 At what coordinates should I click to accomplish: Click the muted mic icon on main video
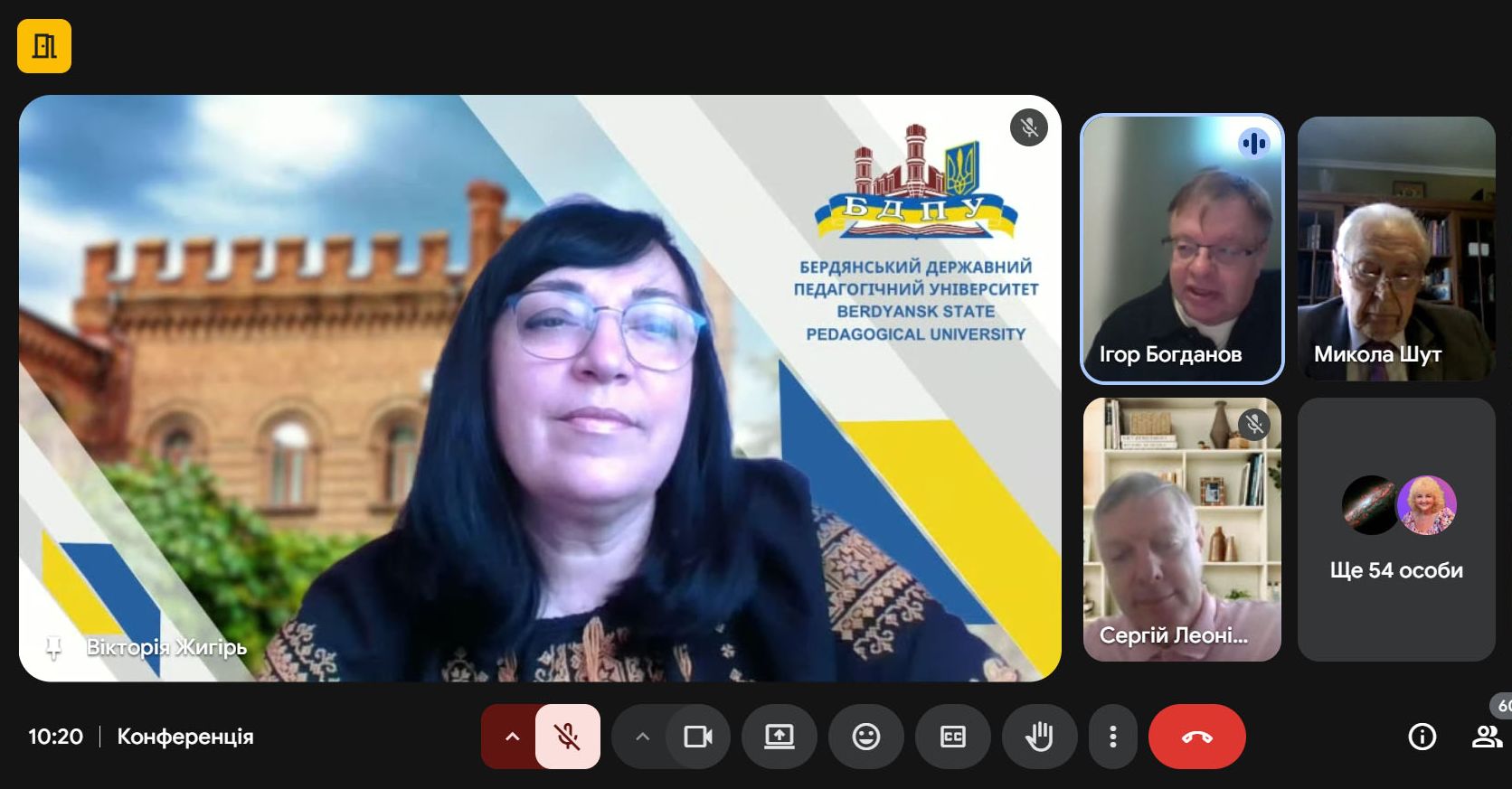point(1028,127)
